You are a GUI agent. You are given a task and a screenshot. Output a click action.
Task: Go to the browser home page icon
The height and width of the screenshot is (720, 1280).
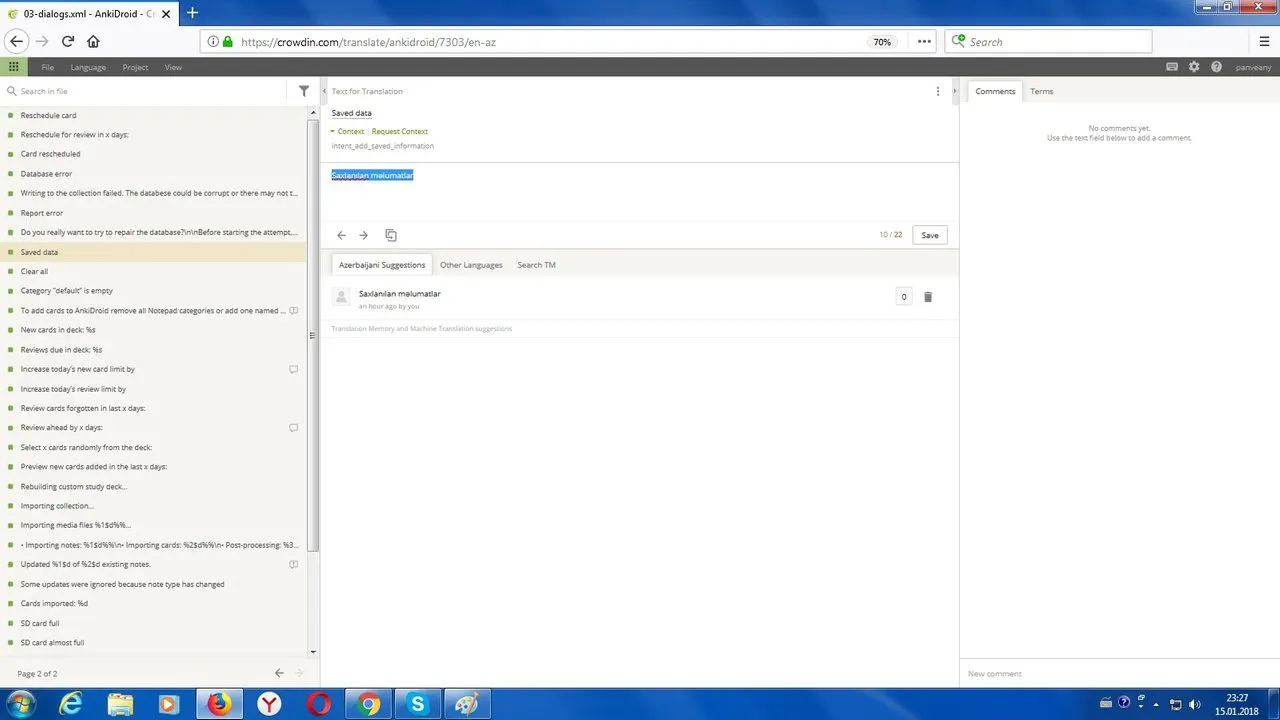tap(93, 41)
